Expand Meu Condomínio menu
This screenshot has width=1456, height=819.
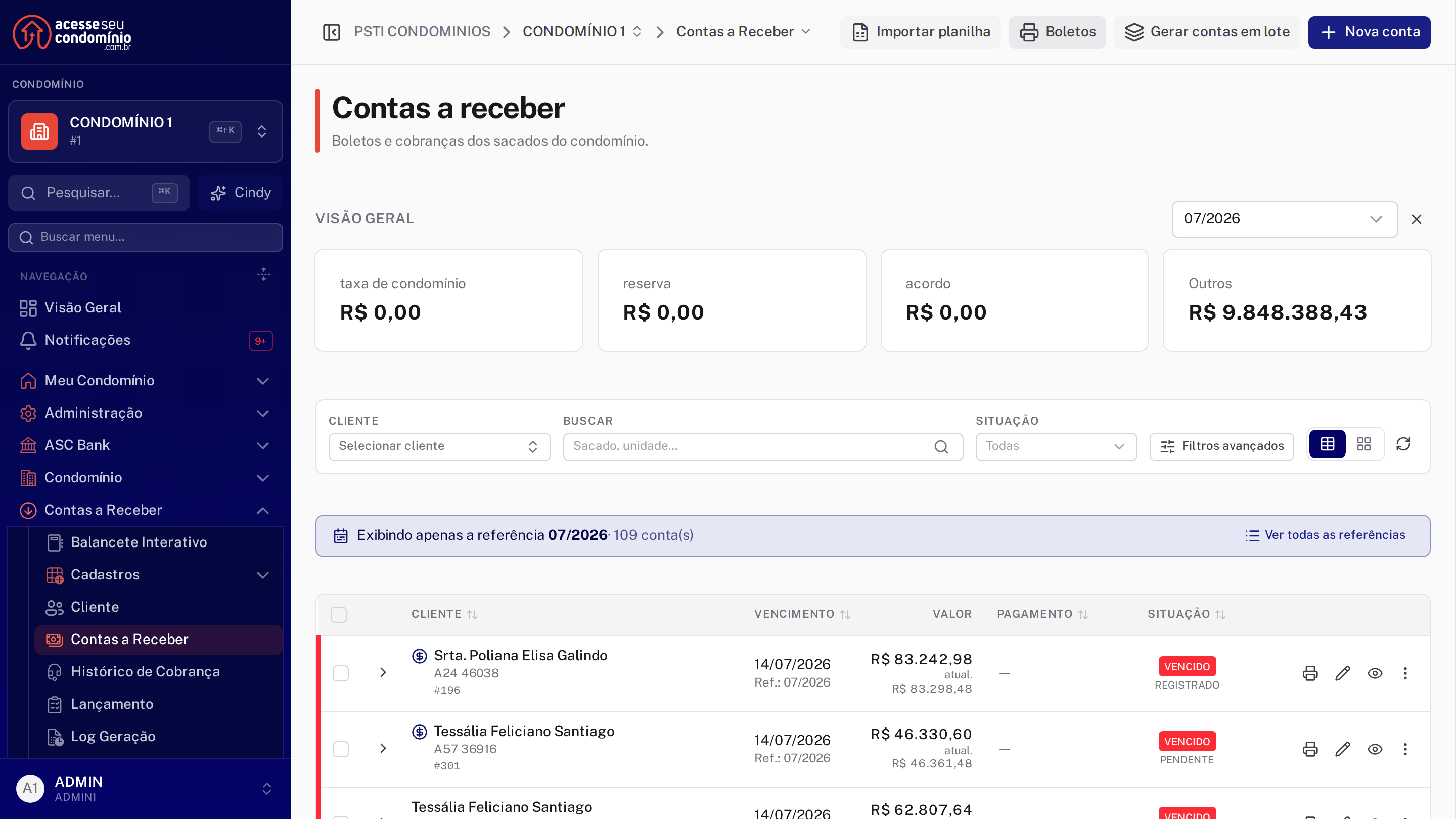pyautogui.click(x=145, y=380)
